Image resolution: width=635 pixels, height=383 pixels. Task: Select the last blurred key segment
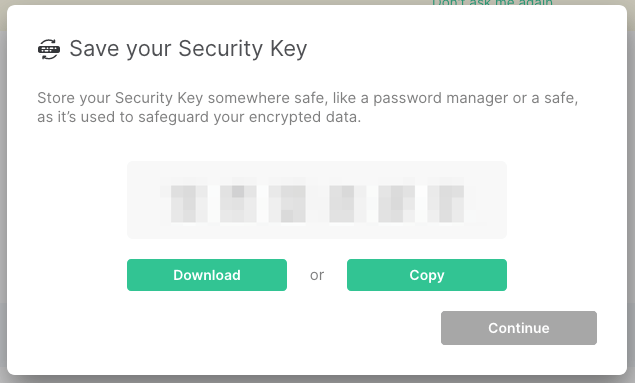point(445,204)
